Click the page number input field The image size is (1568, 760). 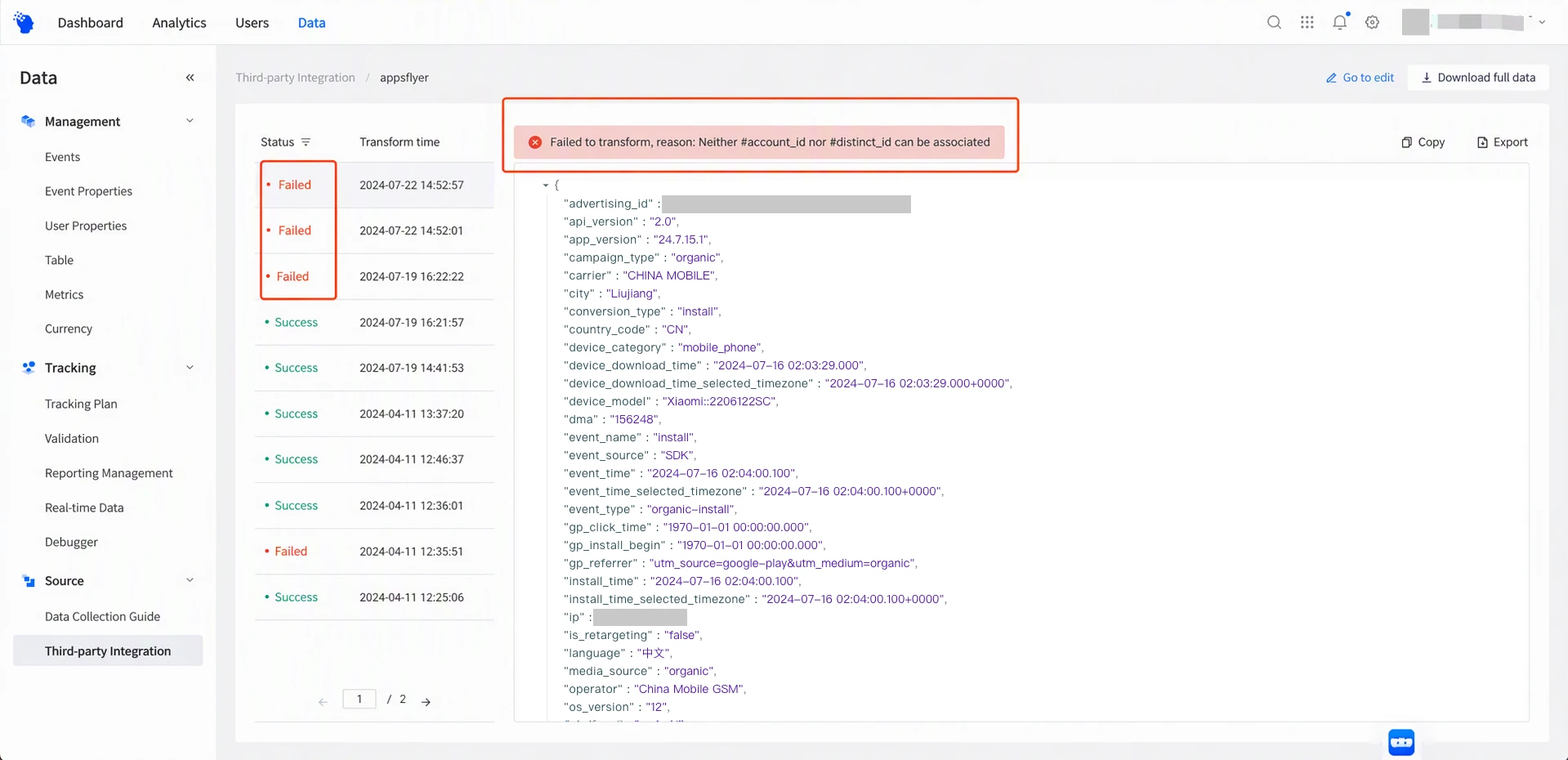360,699
